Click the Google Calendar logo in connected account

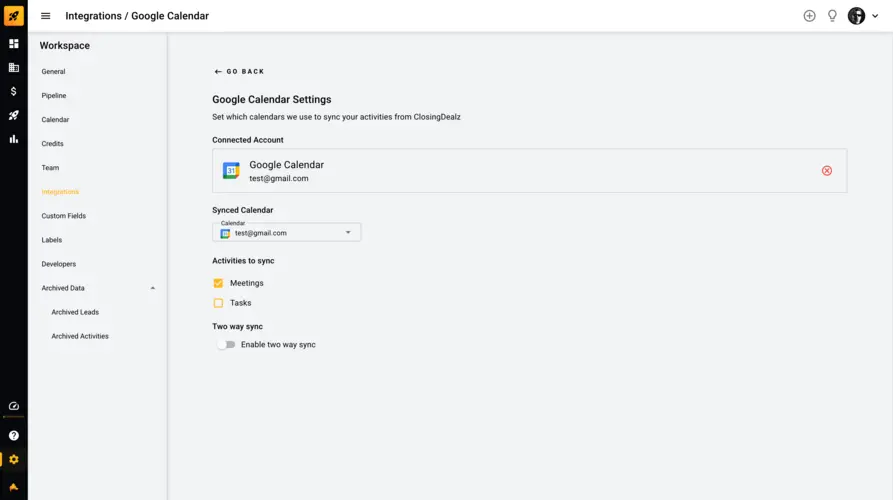[x=231, y=170]
